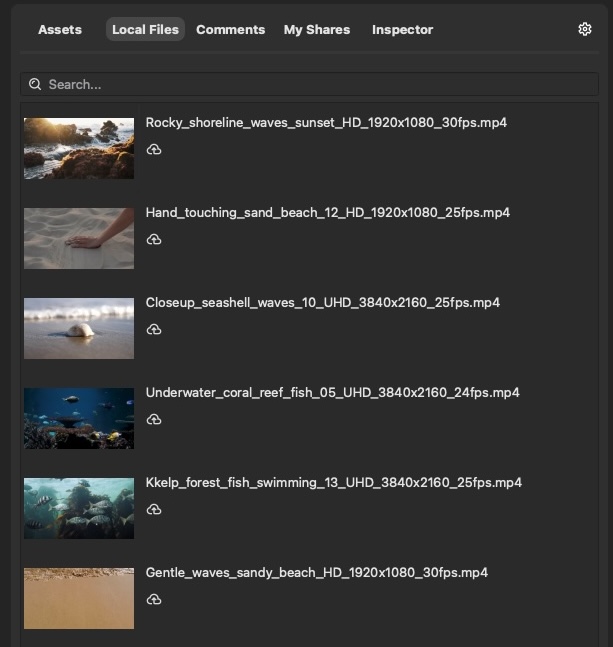This screenshot has width=613, height=647.
Task: Upload Kkelp_forest_fish_swimming using its cloud icon
Action: pos(154,510)
